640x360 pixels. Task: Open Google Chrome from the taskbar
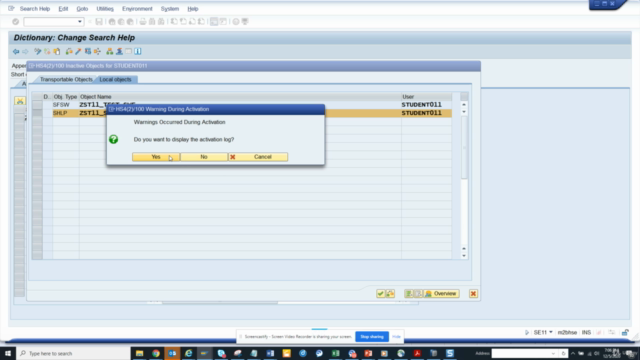click(x=156, y=353)
